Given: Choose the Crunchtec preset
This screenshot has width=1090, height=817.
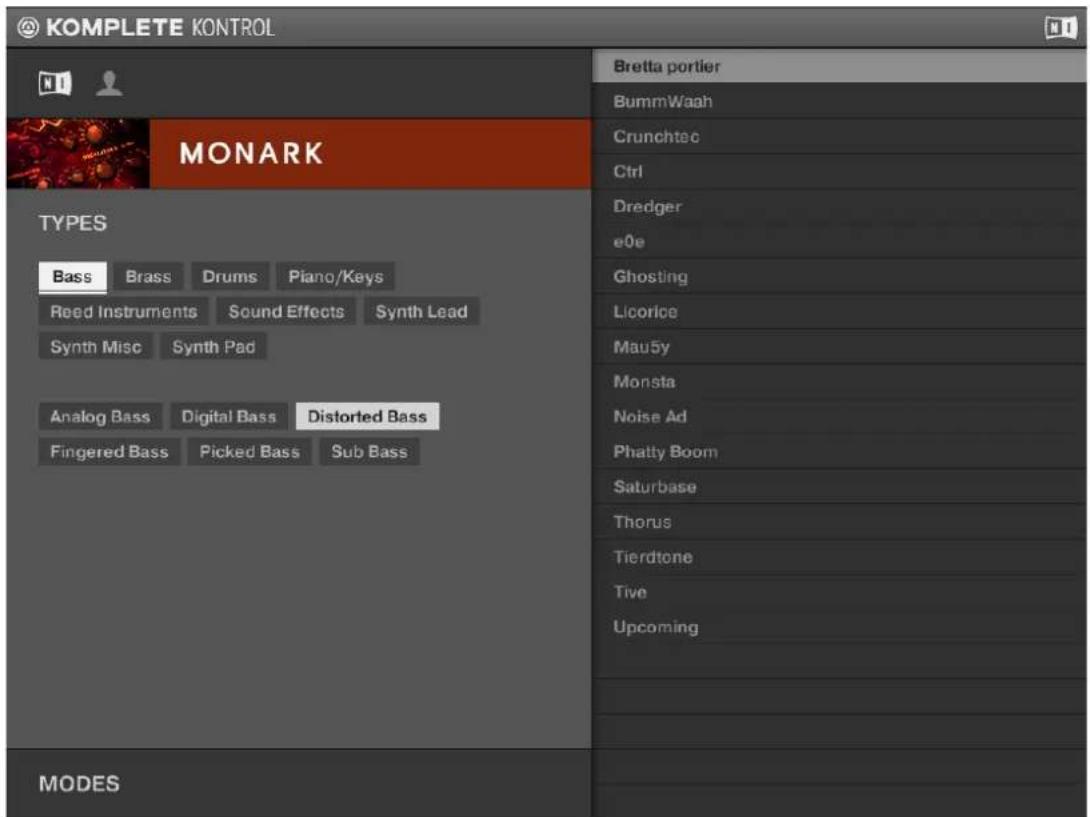Looking at the screenshot, I should [839, 136].
